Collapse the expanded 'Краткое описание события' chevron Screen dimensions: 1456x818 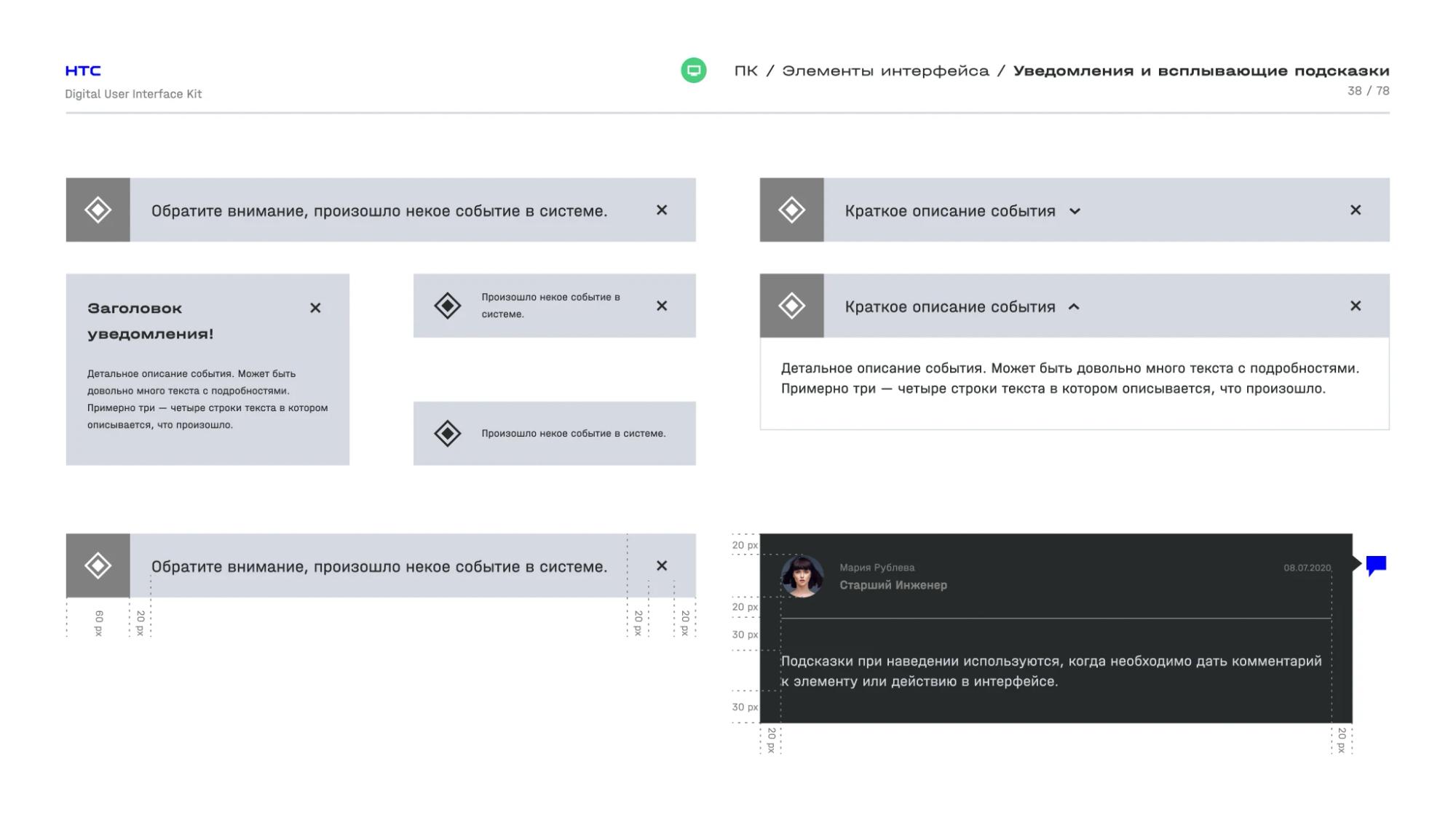coord(1074,307)
